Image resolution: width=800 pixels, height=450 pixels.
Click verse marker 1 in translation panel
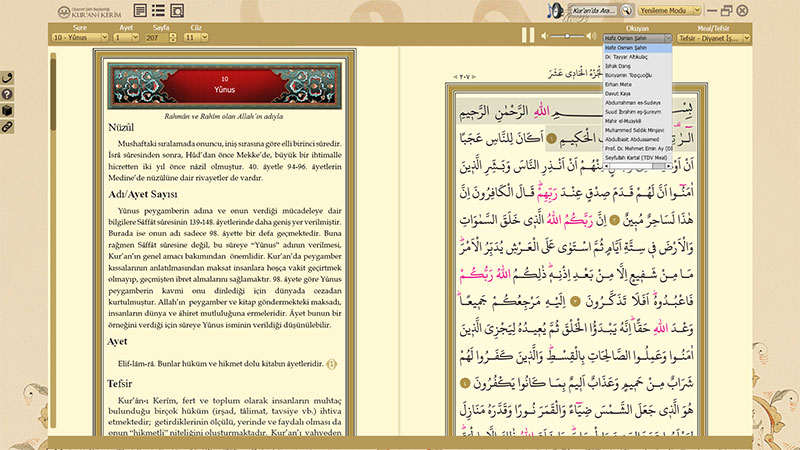332,364
